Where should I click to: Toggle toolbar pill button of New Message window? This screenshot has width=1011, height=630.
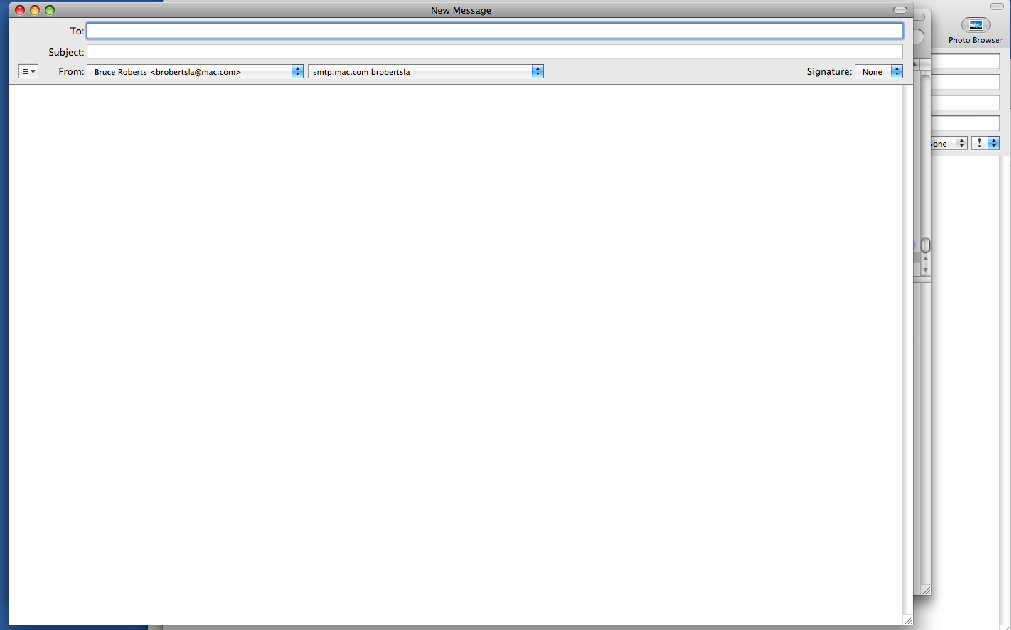899,10
